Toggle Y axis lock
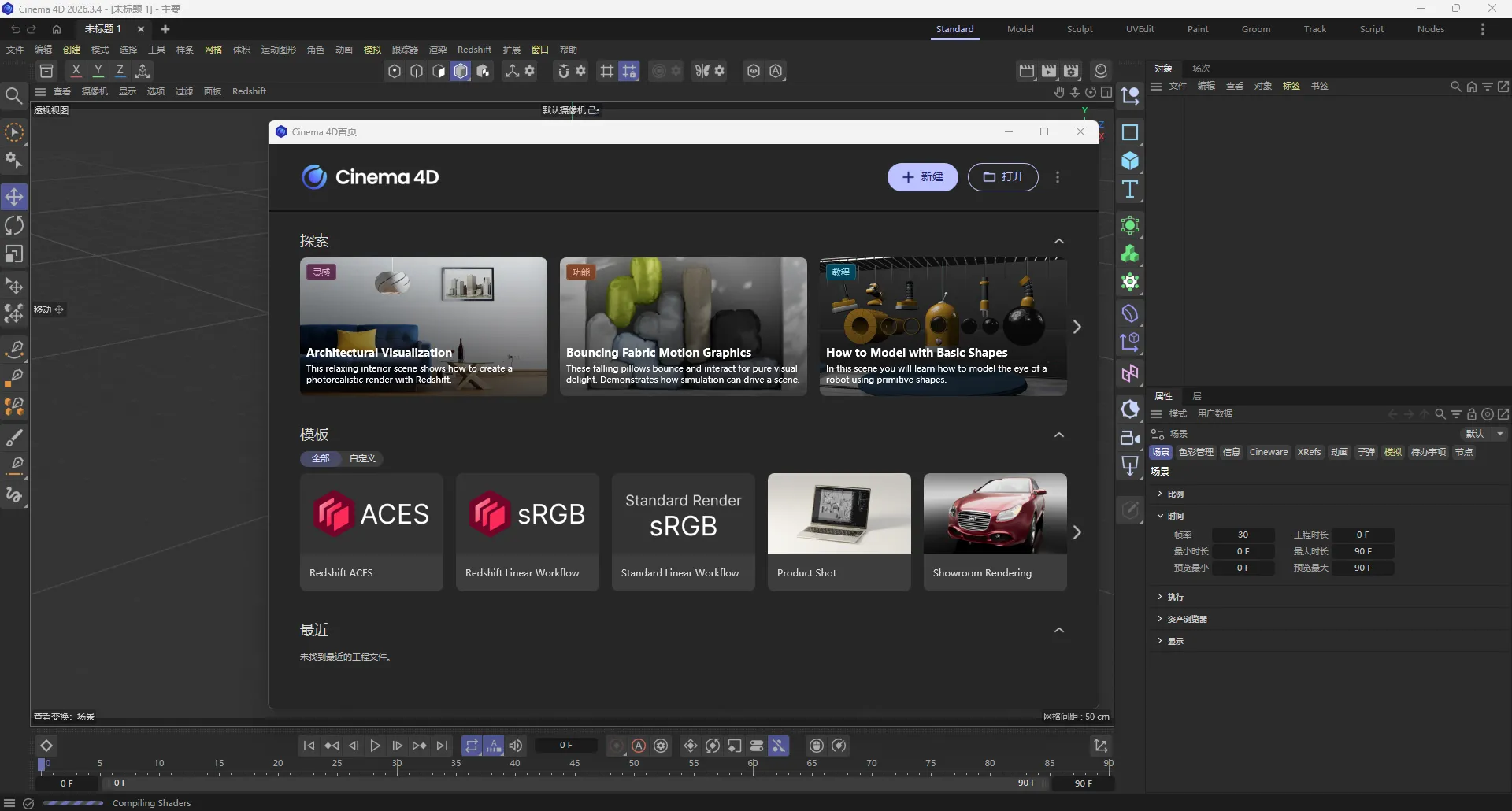Screen dimensions: 1512x811 98,71
